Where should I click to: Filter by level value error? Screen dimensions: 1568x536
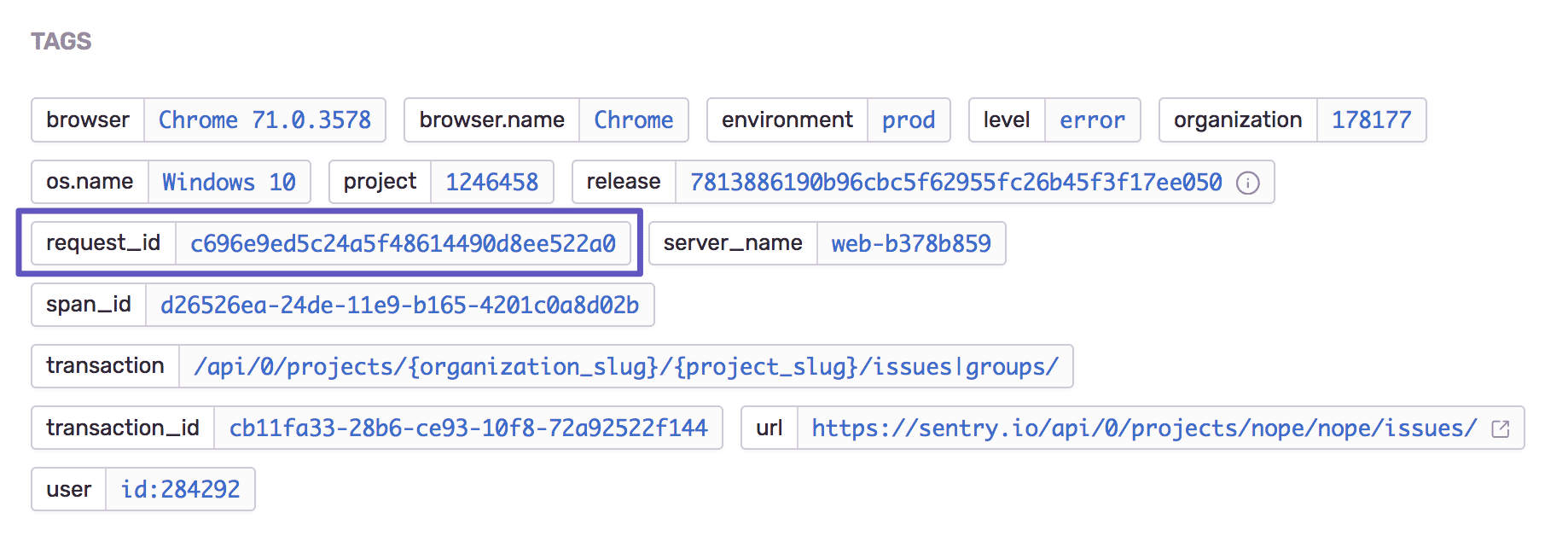(1092, 120)
